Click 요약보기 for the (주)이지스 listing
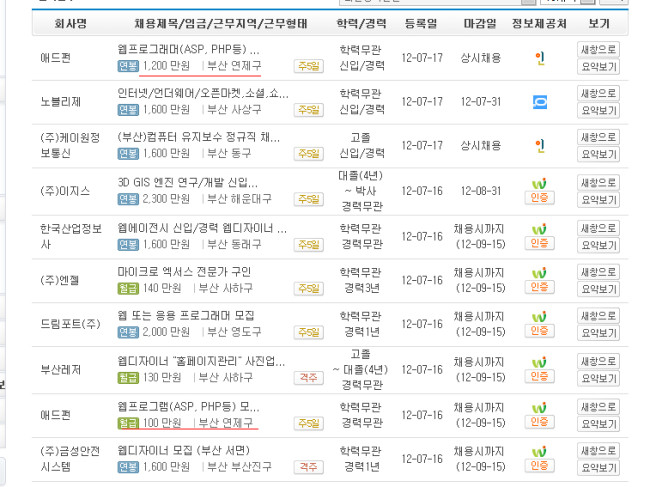This screenshot has width=650, height=487. coord(598,200)
